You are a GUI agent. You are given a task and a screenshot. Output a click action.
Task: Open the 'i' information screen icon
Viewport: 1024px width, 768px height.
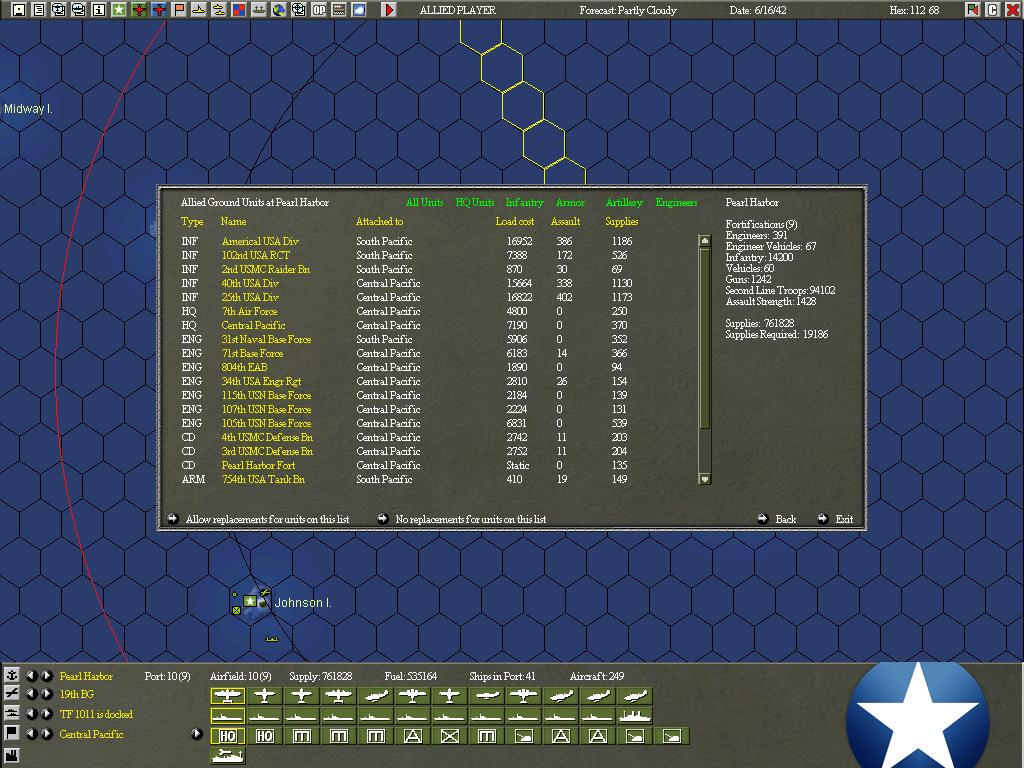99,10
